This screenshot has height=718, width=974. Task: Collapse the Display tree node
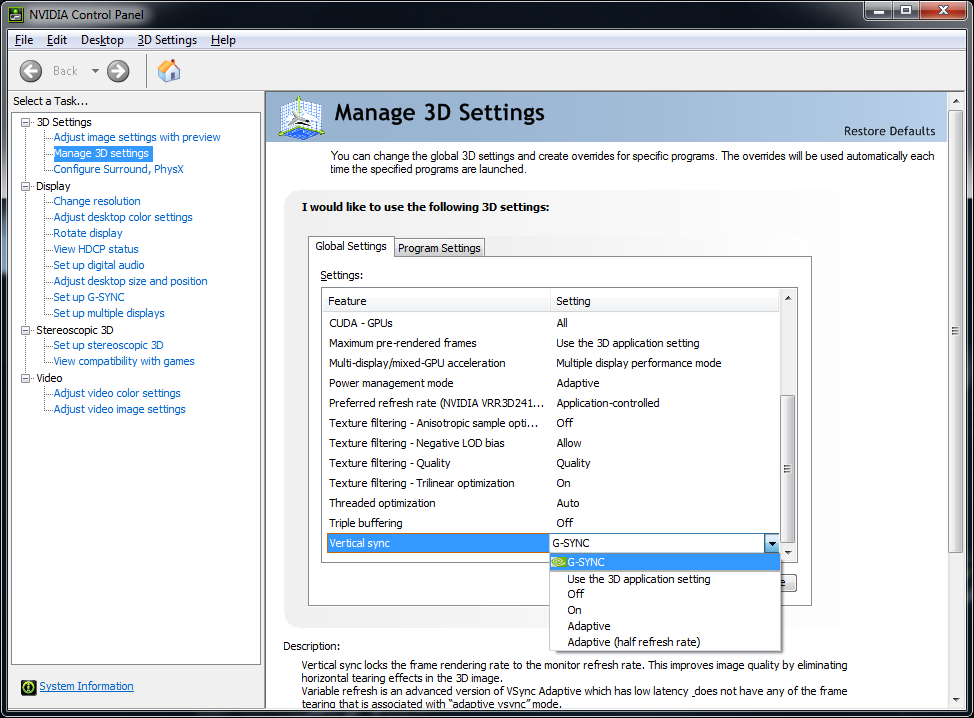(26, 186)
